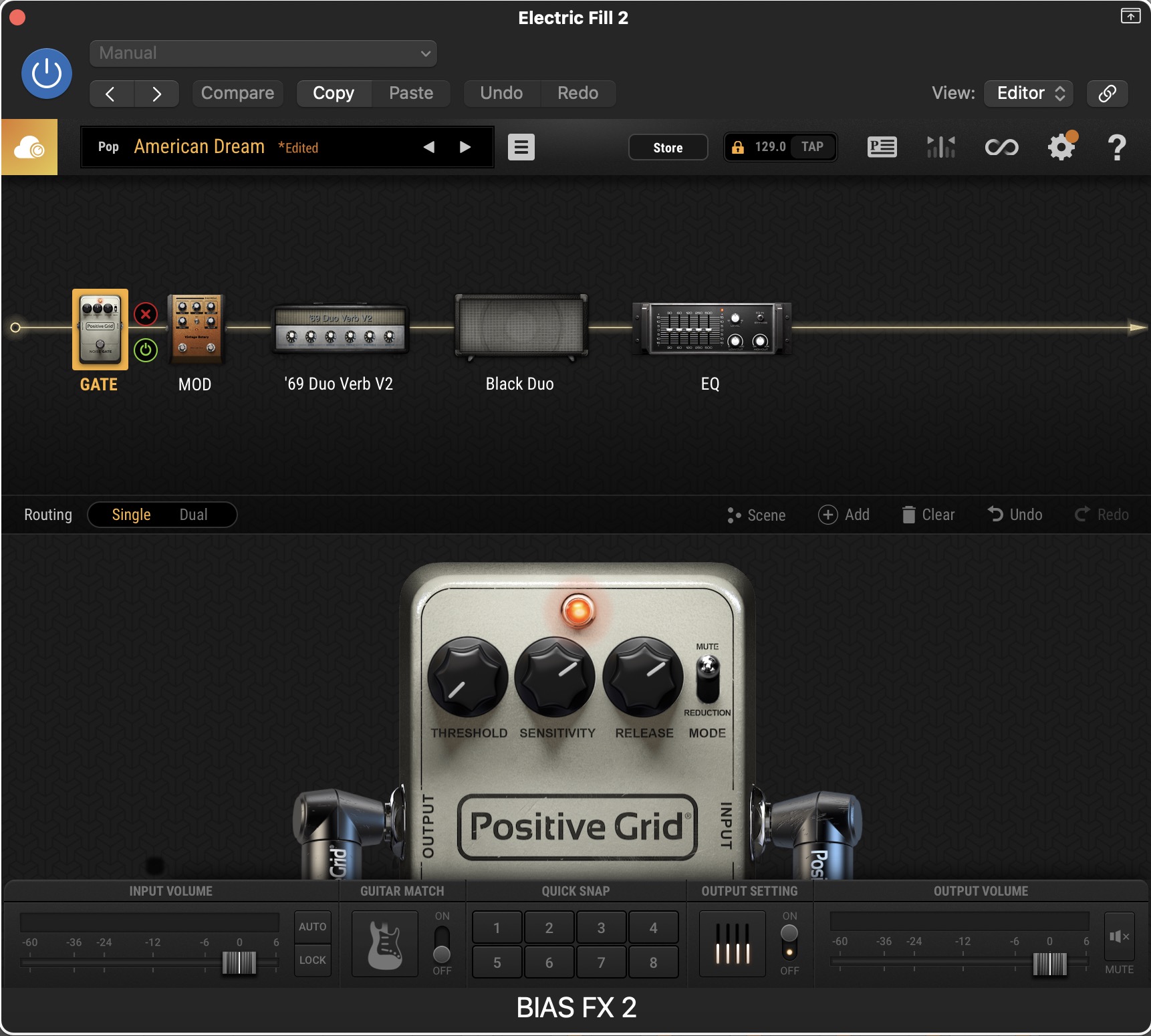Select the '69 Duo Verb V2 amp

point(340,329)
